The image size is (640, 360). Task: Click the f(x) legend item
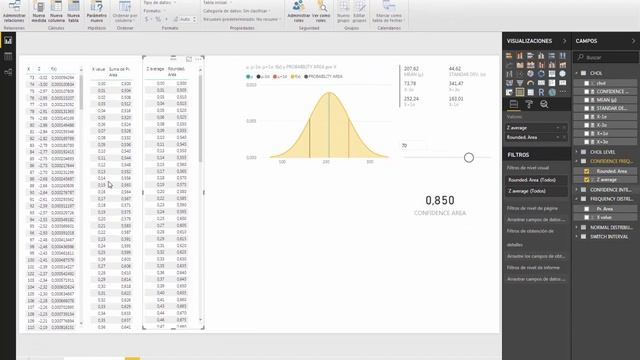pyautogui.click(x=296, y=77)
